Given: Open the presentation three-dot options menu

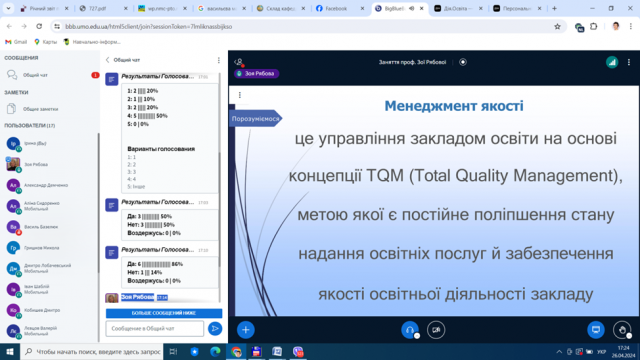Looking at the screenshot, I should (x=240, y=95).
